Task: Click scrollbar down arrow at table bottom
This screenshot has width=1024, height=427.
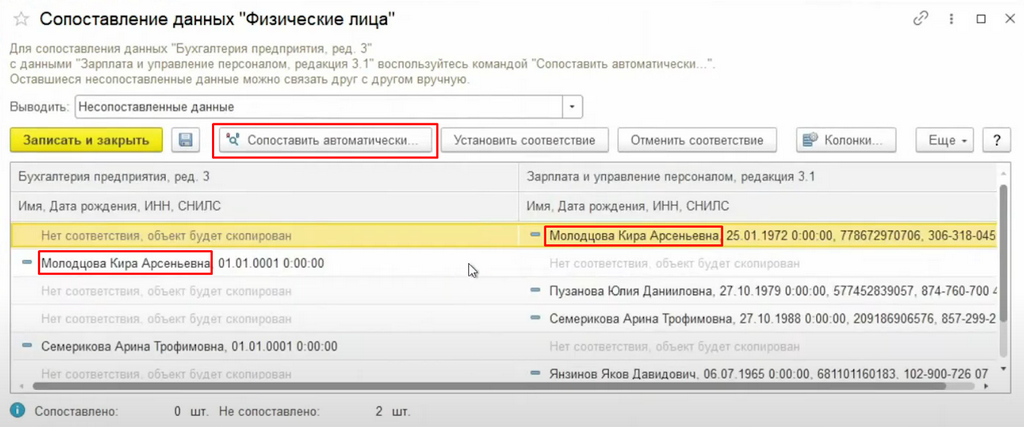Action: [1004, 370]
